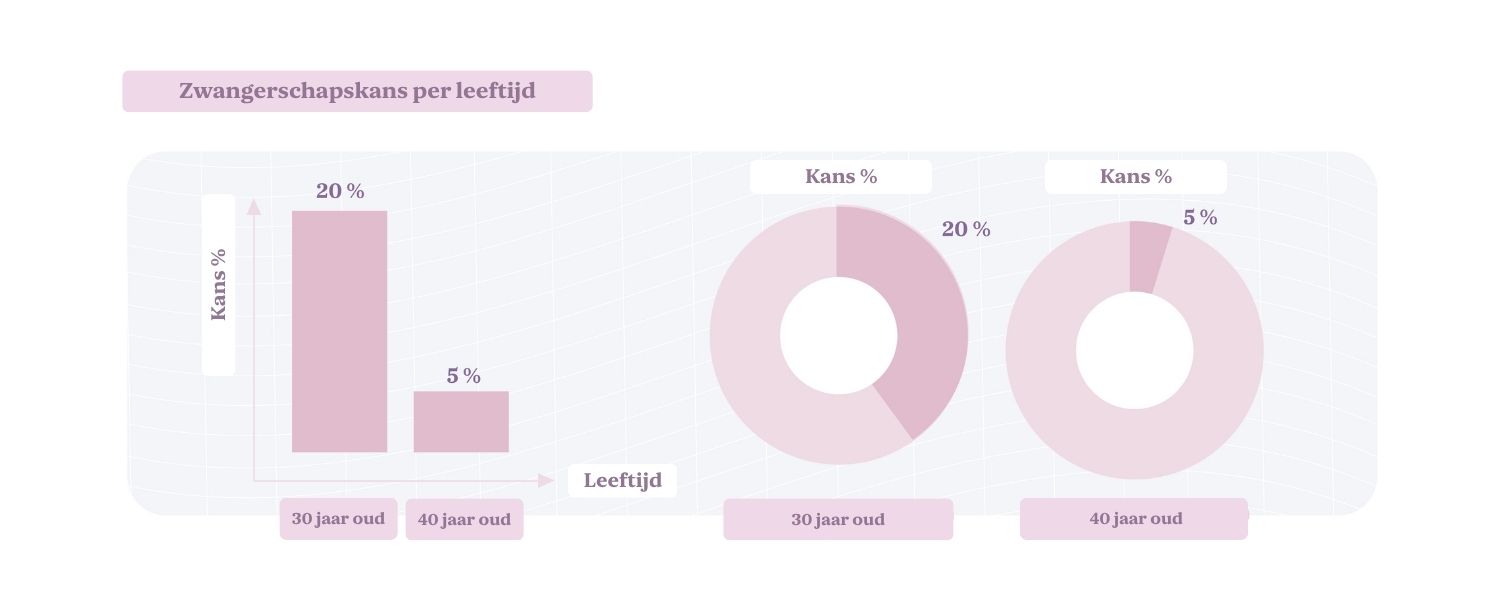Select the short 5 % bar
Image resolution: width=1500 pixels, height=600 pixels.
coord(461,421)
